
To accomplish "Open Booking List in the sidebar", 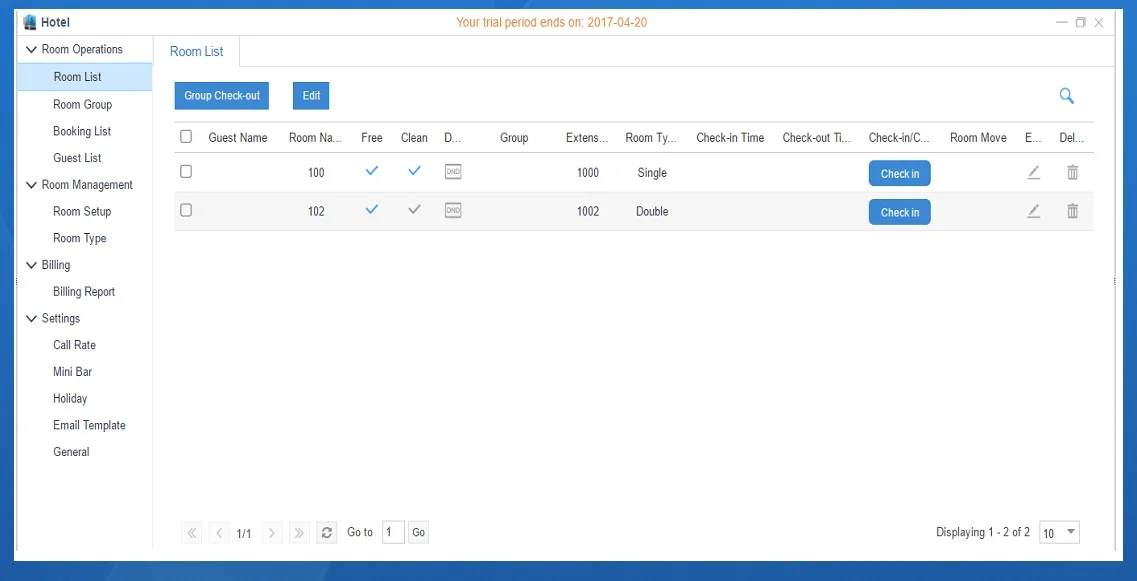I will tap(82, 131).
